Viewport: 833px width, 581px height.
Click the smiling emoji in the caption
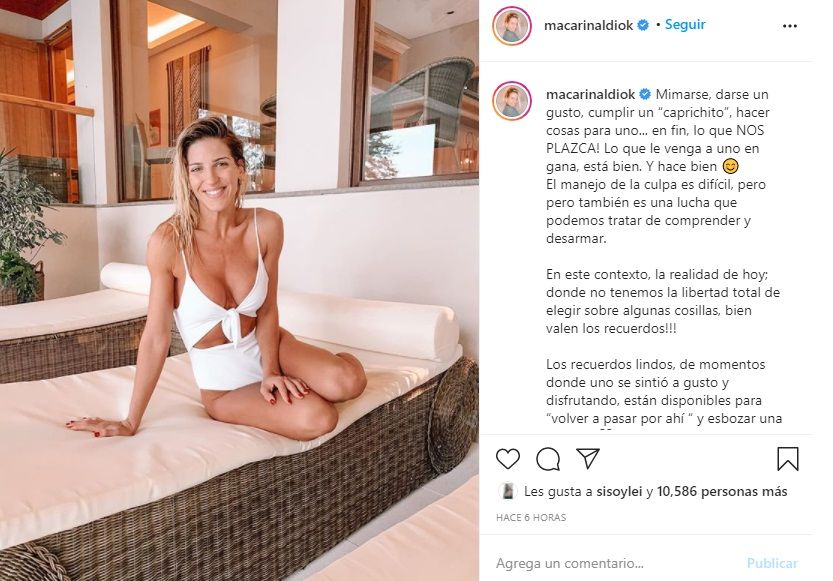tap(730, 167)
